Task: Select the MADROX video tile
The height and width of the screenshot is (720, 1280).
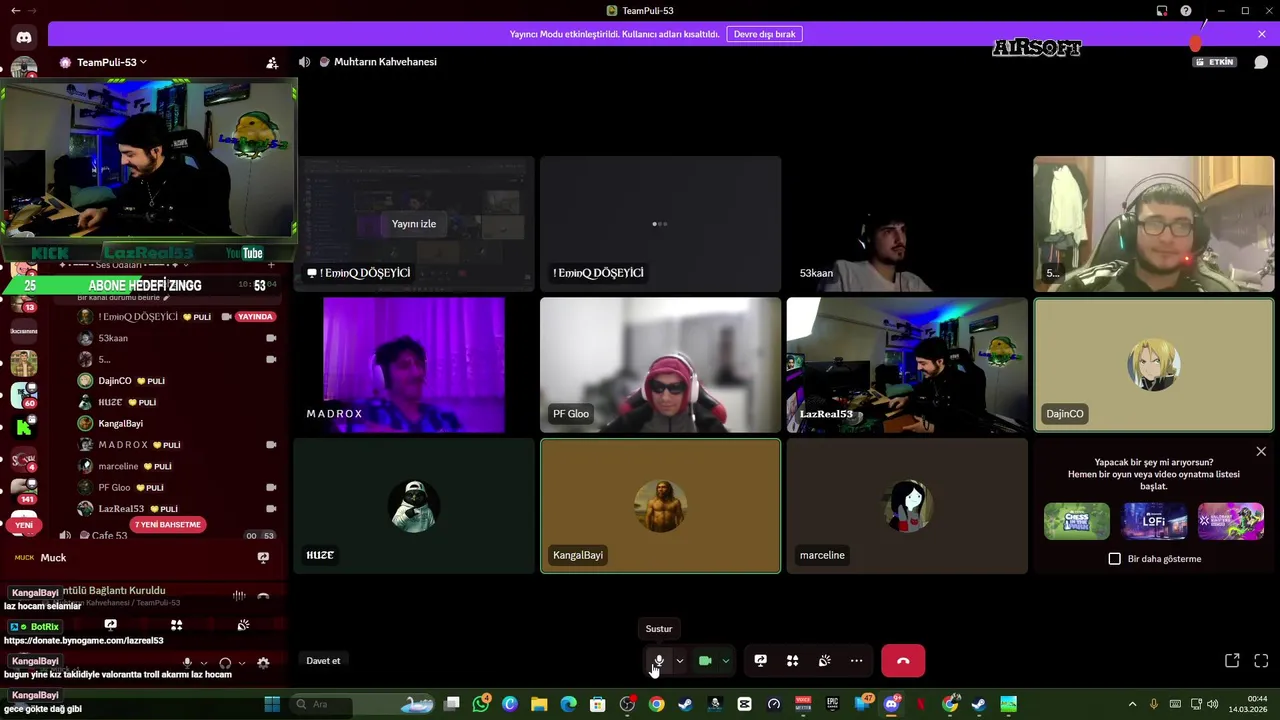Action: 414,365
